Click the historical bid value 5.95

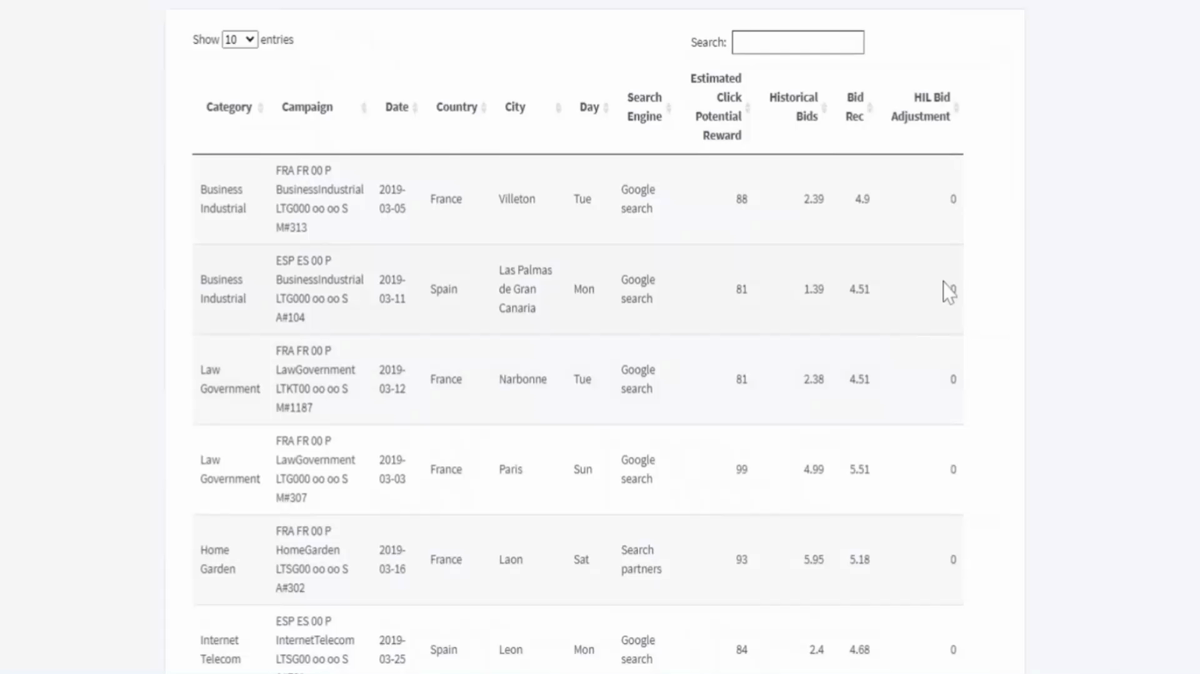point(813,560)
